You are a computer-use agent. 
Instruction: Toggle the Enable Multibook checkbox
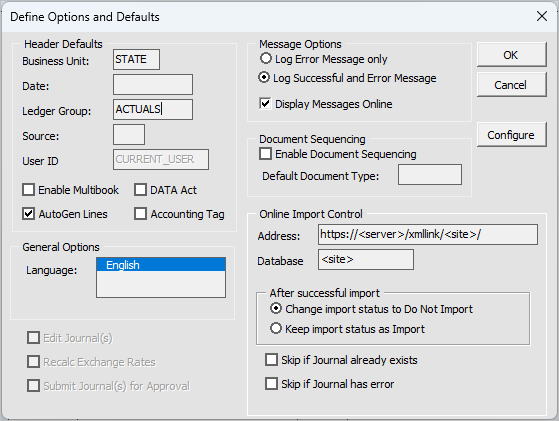29,190
